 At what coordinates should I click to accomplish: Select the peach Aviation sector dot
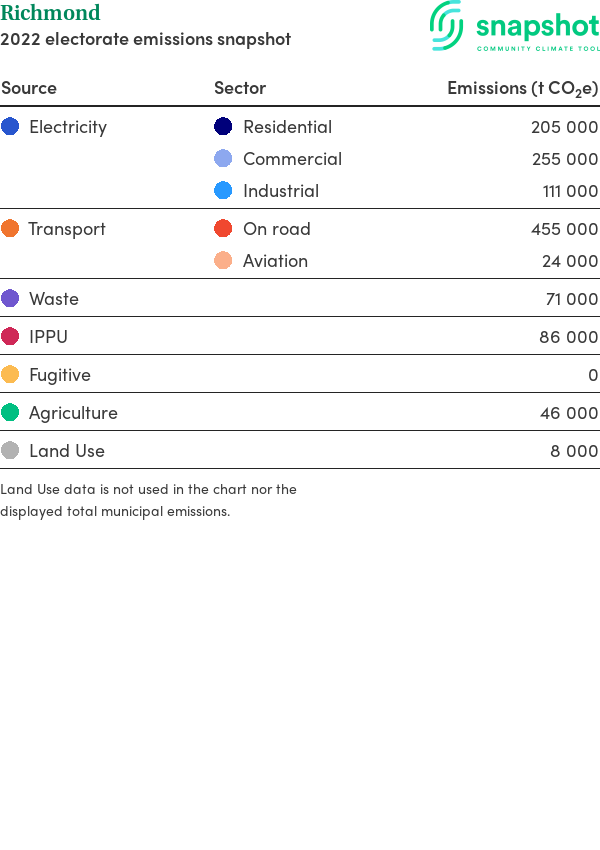223,260
